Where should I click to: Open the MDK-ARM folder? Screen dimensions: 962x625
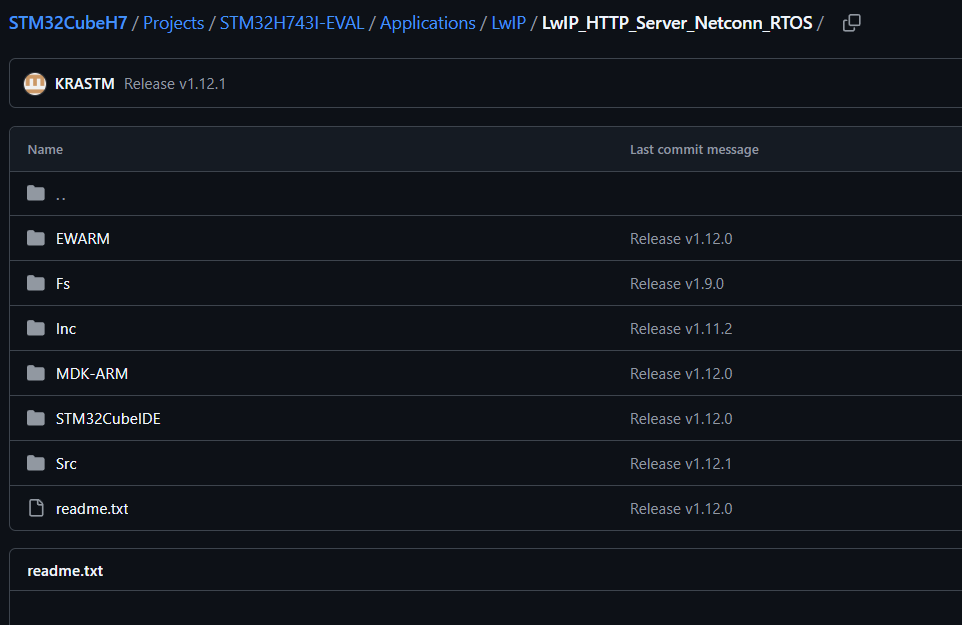click(92, 374)
